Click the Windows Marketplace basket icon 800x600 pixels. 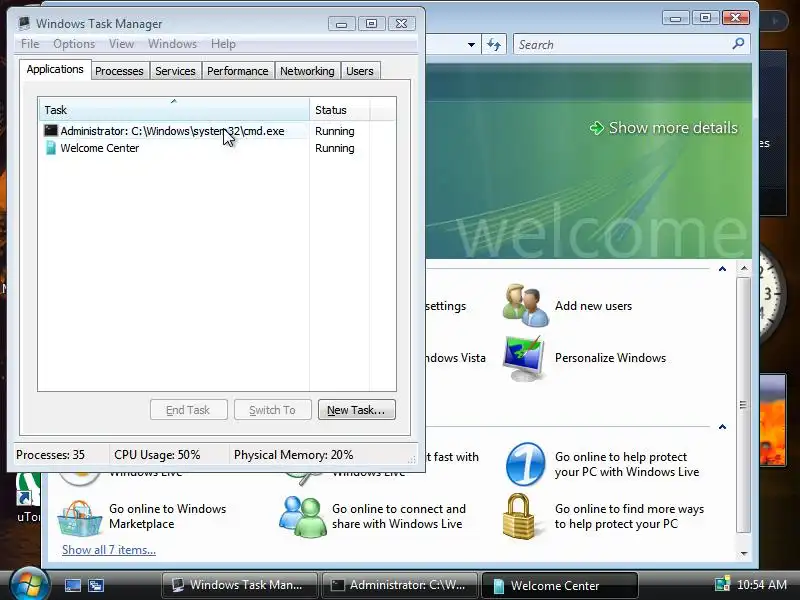(x=80, y=518)
